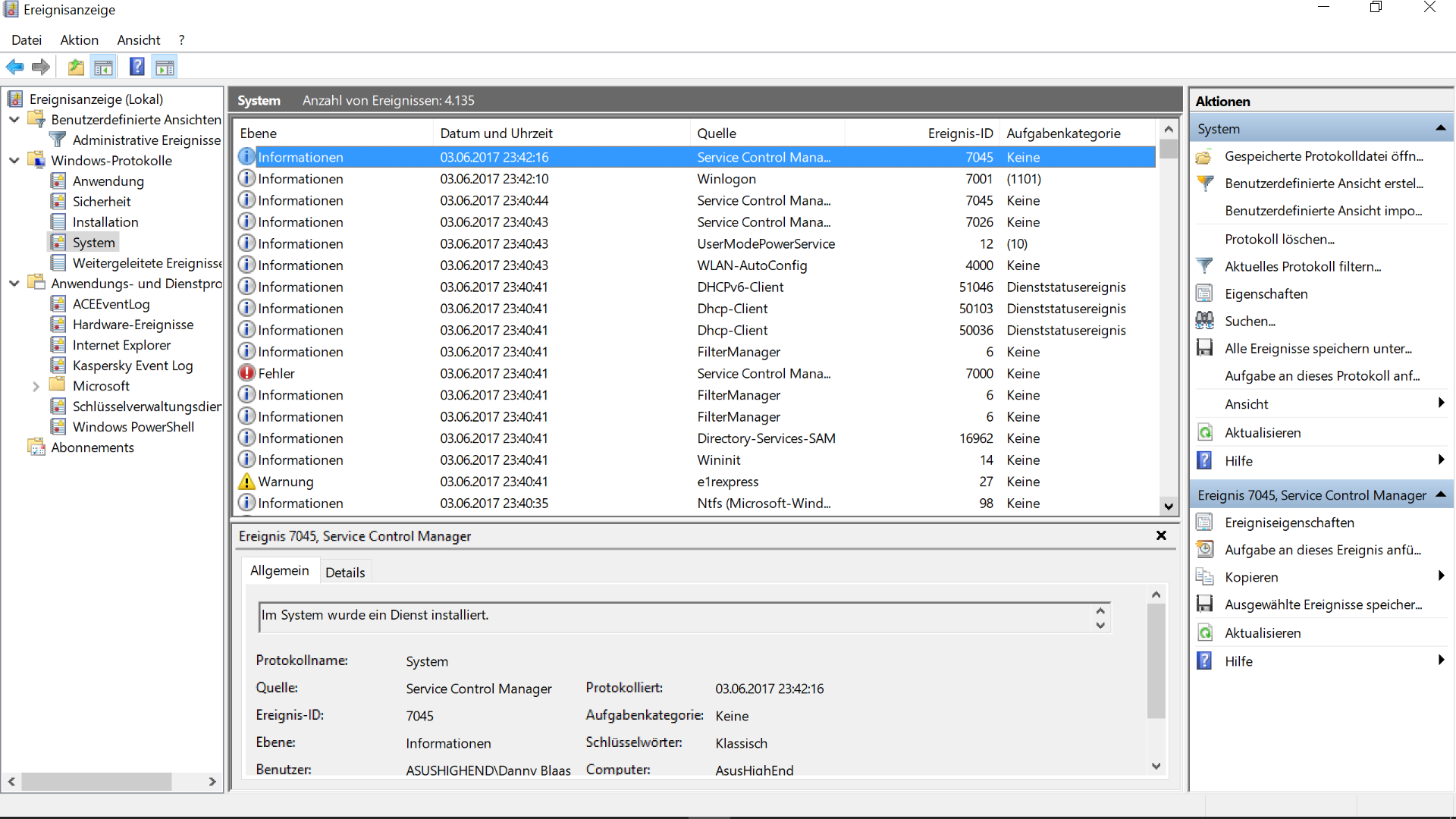Click the yellow Warnung warning icon in the event list

click(246, 482)
